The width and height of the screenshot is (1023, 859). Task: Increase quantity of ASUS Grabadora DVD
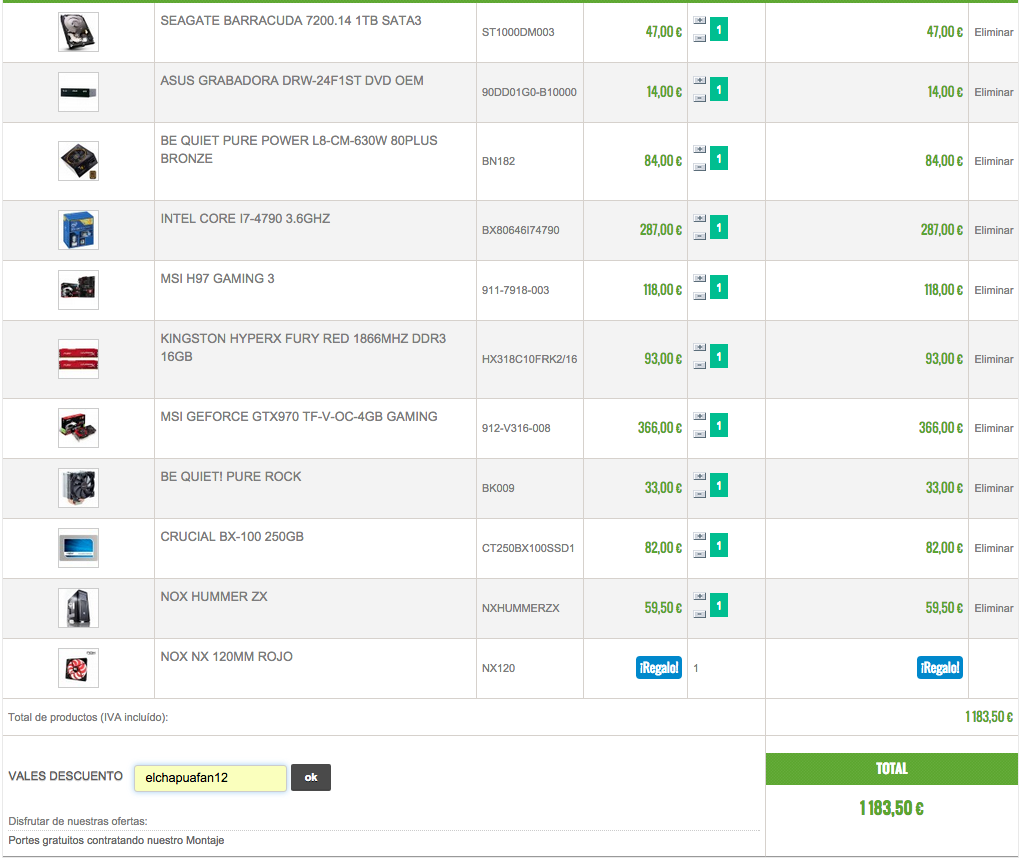click(x=699, y=81)
